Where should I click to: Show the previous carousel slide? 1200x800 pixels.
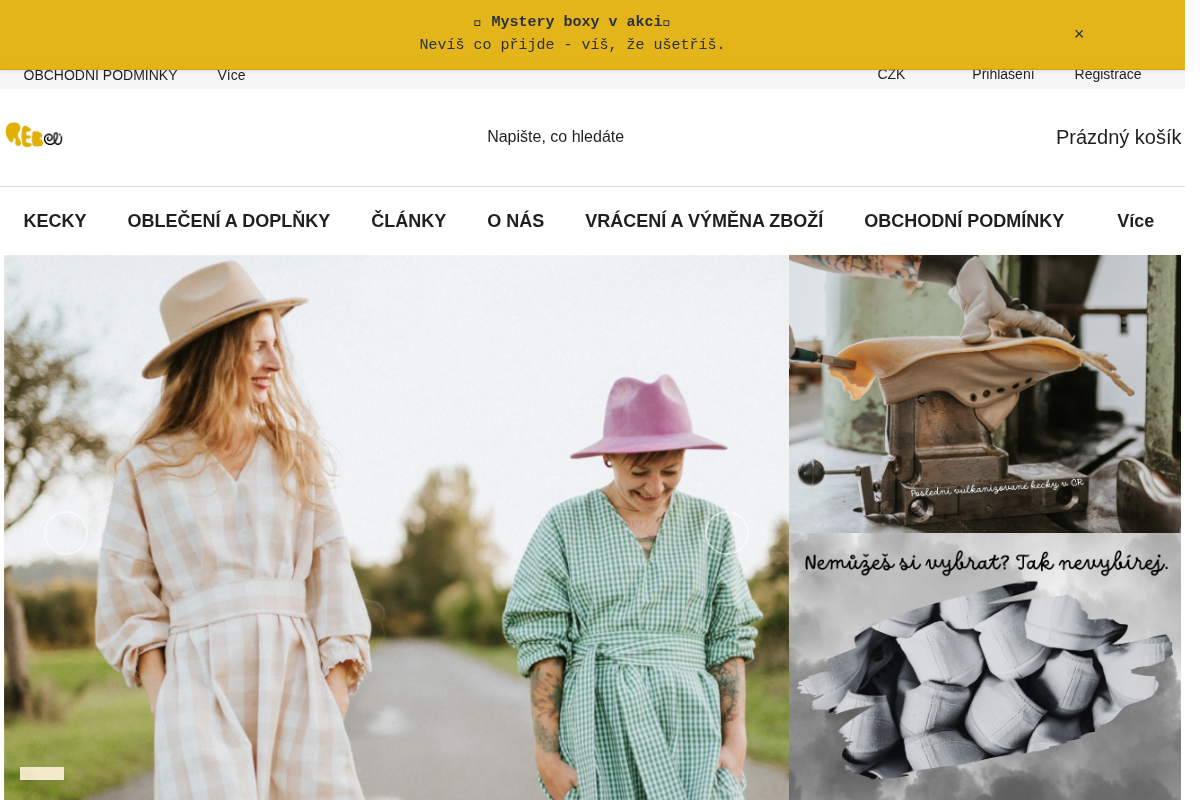(x=66, y=533)
